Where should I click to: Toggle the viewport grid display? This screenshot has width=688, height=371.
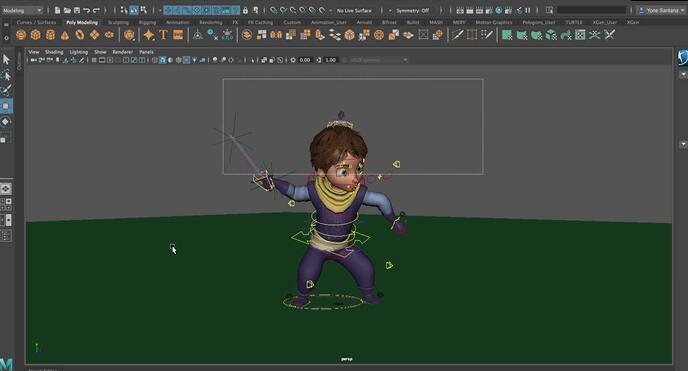[x=94, y=60]
